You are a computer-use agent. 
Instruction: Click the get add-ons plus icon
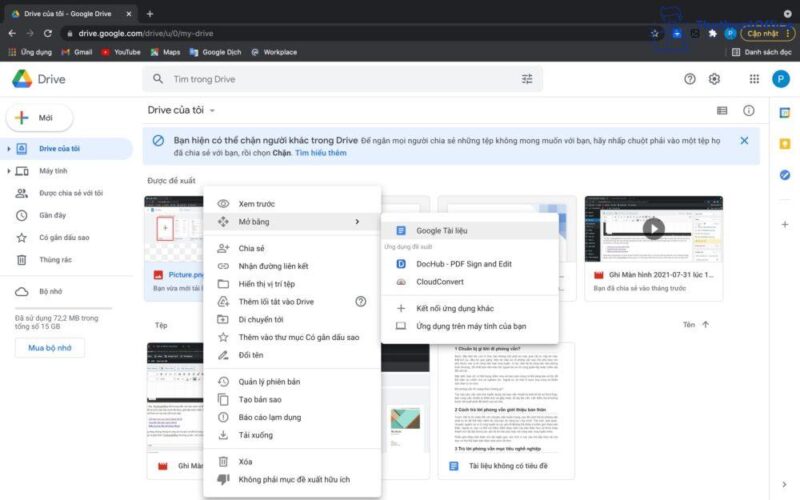tap(785, 224)
